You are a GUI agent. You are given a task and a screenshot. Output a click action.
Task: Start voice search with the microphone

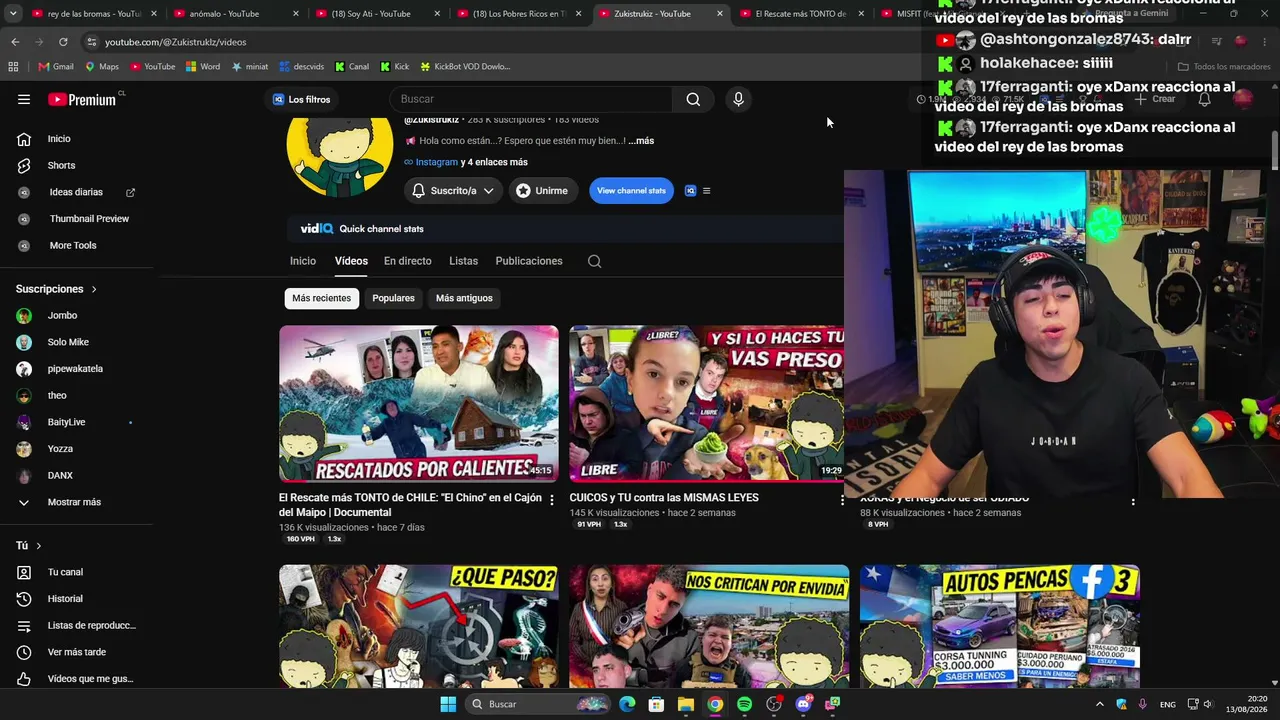pos(738,99)
